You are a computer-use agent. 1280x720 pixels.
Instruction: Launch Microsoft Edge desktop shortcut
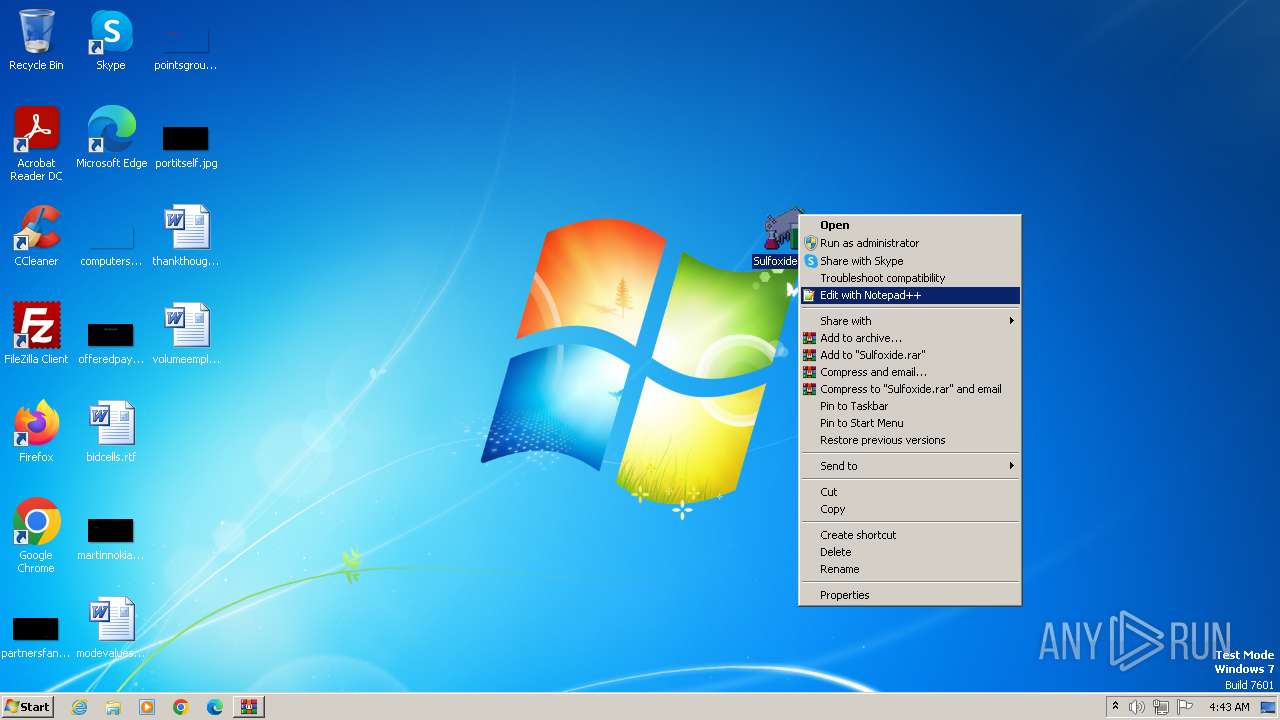click(x=111, y=138)
